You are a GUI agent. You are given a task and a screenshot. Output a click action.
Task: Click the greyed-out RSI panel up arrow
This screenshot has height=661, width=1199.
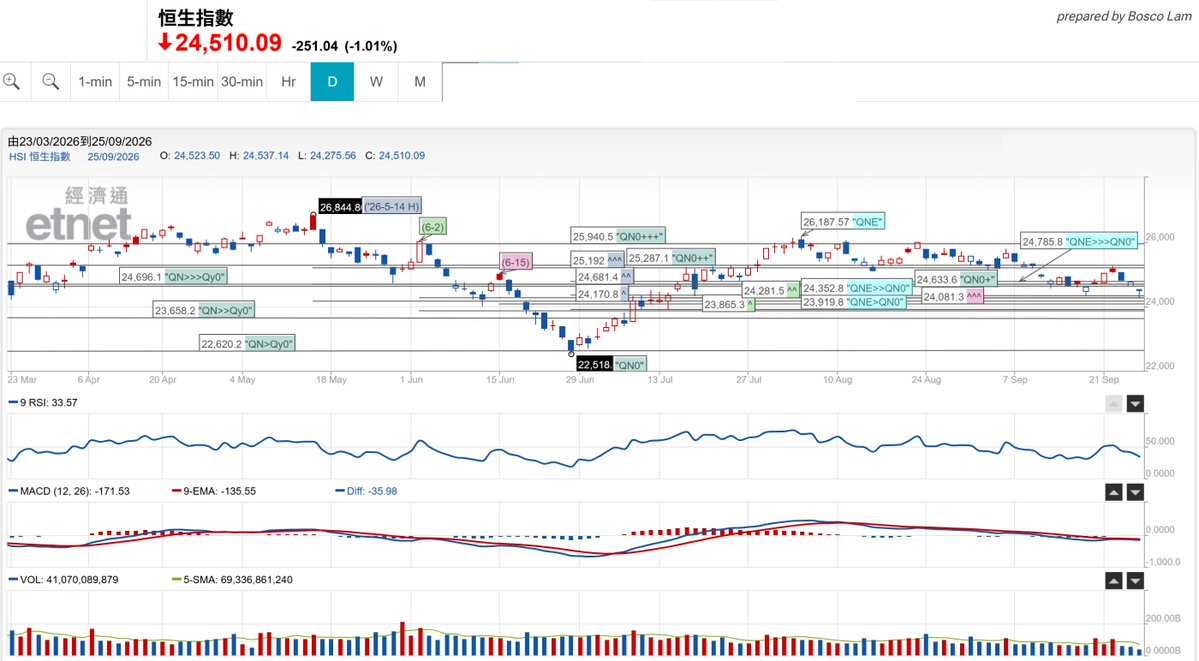1113,404
